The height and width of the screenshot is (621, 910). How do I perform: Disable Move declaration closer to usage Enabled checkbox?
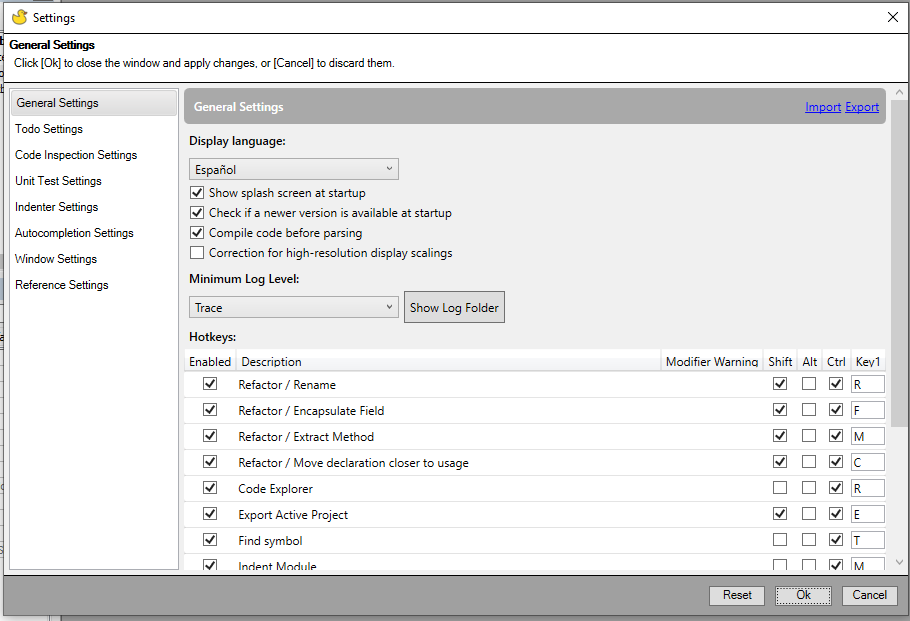pos(210,462)
